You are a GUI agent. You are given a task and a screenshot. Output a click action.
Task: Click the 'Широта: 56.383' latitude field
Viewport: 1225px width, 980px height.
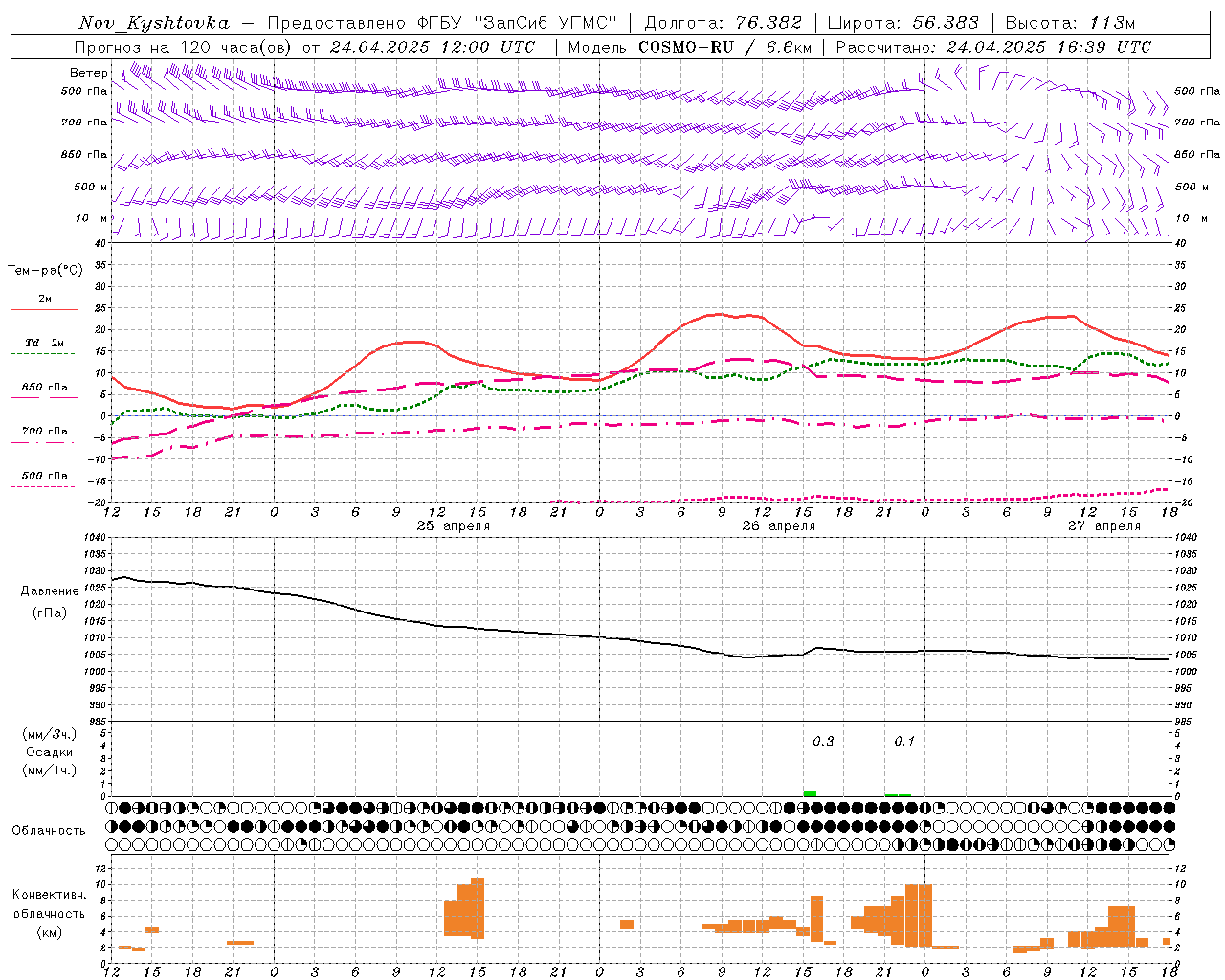coord(902,23)
